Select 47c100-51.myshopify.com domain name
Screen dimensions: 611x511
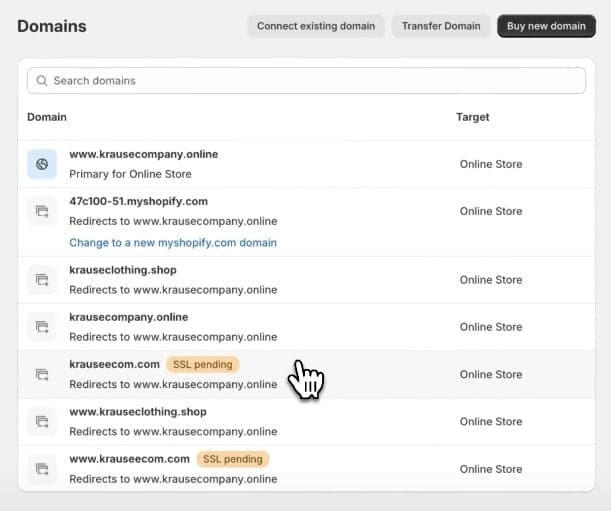[x=138, y=202]
